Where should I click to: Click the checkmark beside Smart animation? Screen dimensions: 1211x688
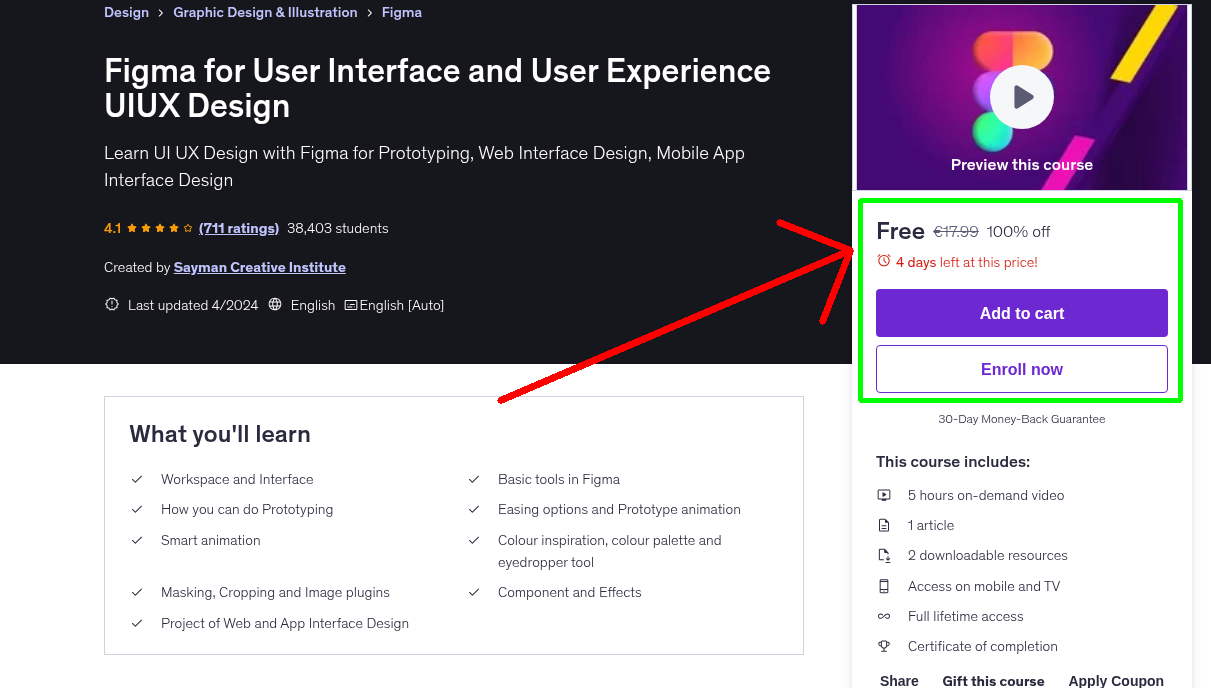[x=137, y=540]
